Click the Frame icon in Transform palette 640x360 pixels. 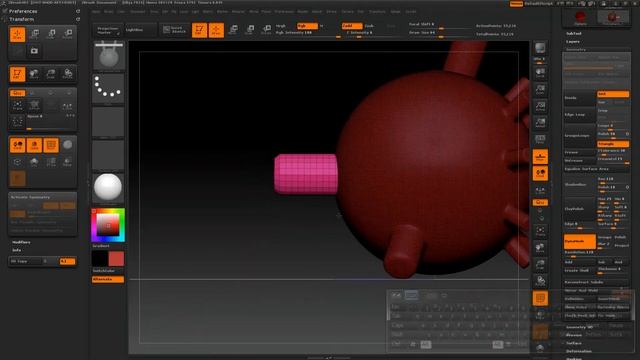click(18, 106)
